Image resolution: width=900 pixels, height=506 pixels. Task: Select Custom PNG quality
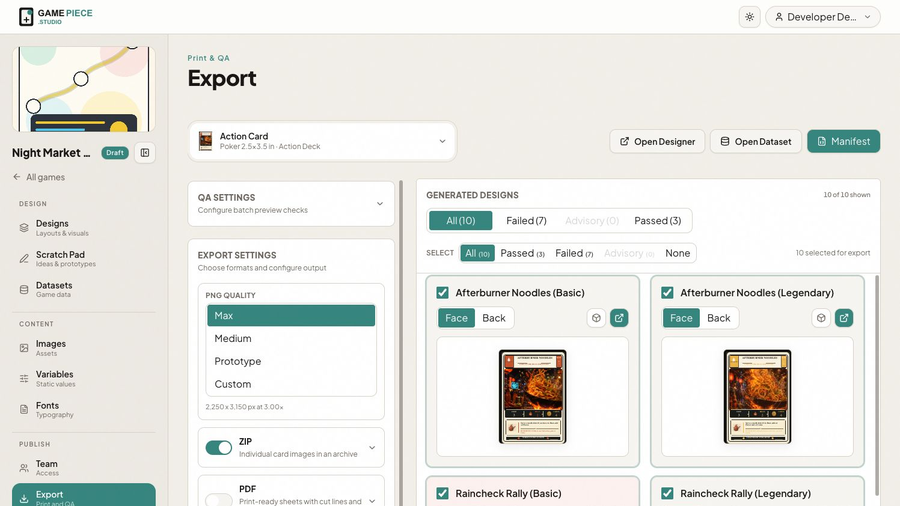pos(291,384)
